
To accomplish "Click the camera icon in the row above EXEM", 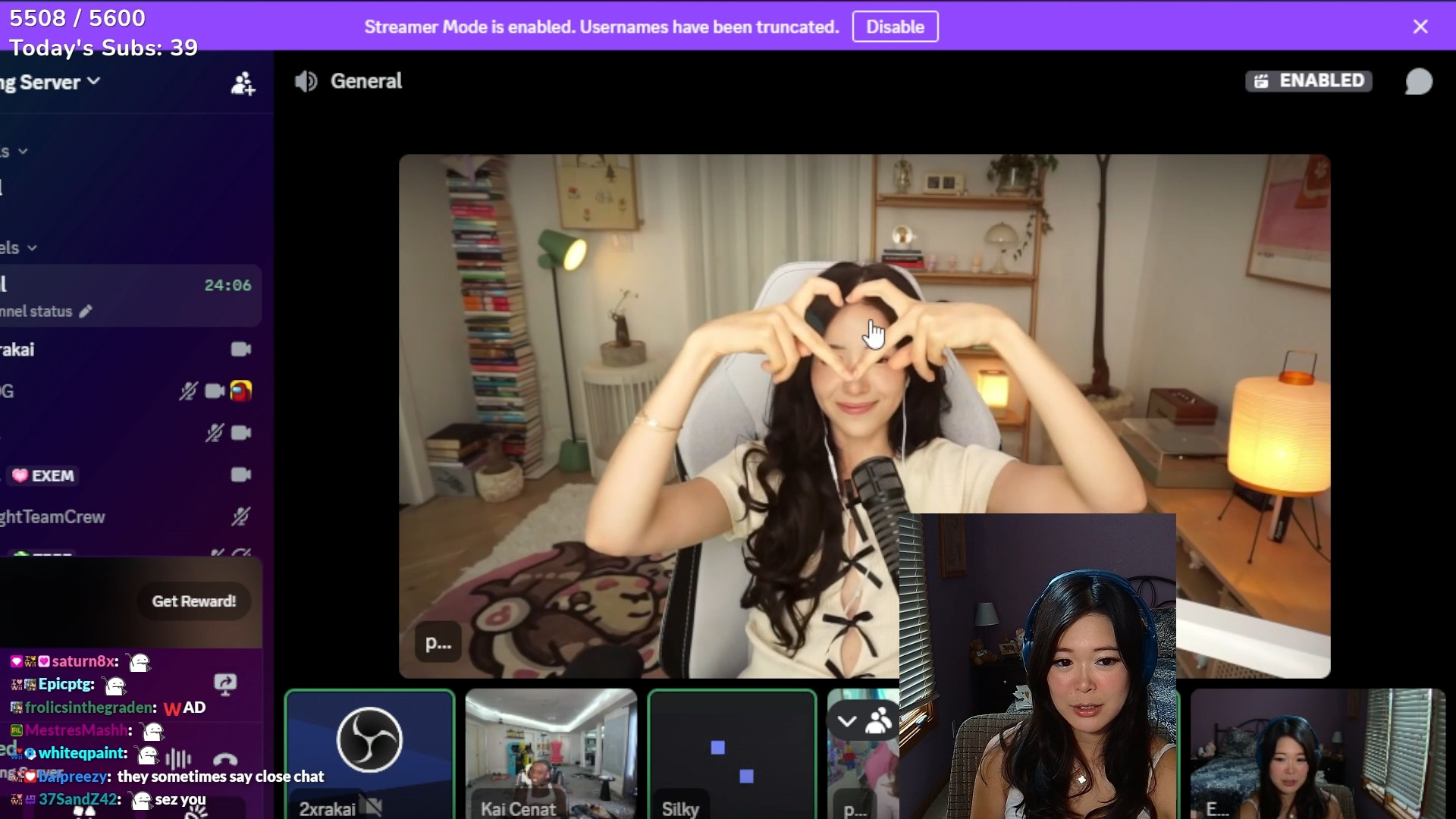I will [241, 433].
